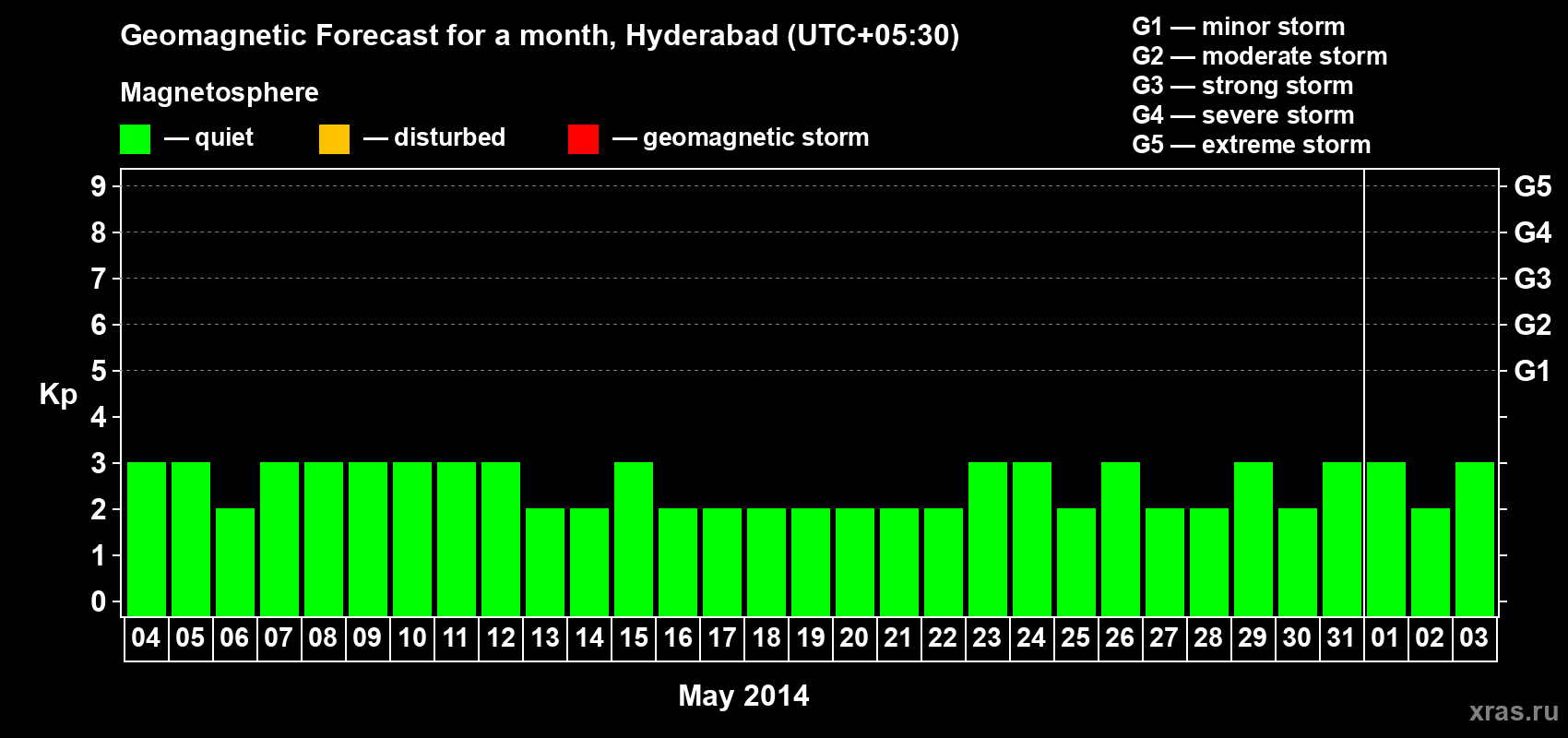The height and width of the screenshot is (738, 1568).
Task: Click the bar for June day 02
Action: click(1431, 562)
